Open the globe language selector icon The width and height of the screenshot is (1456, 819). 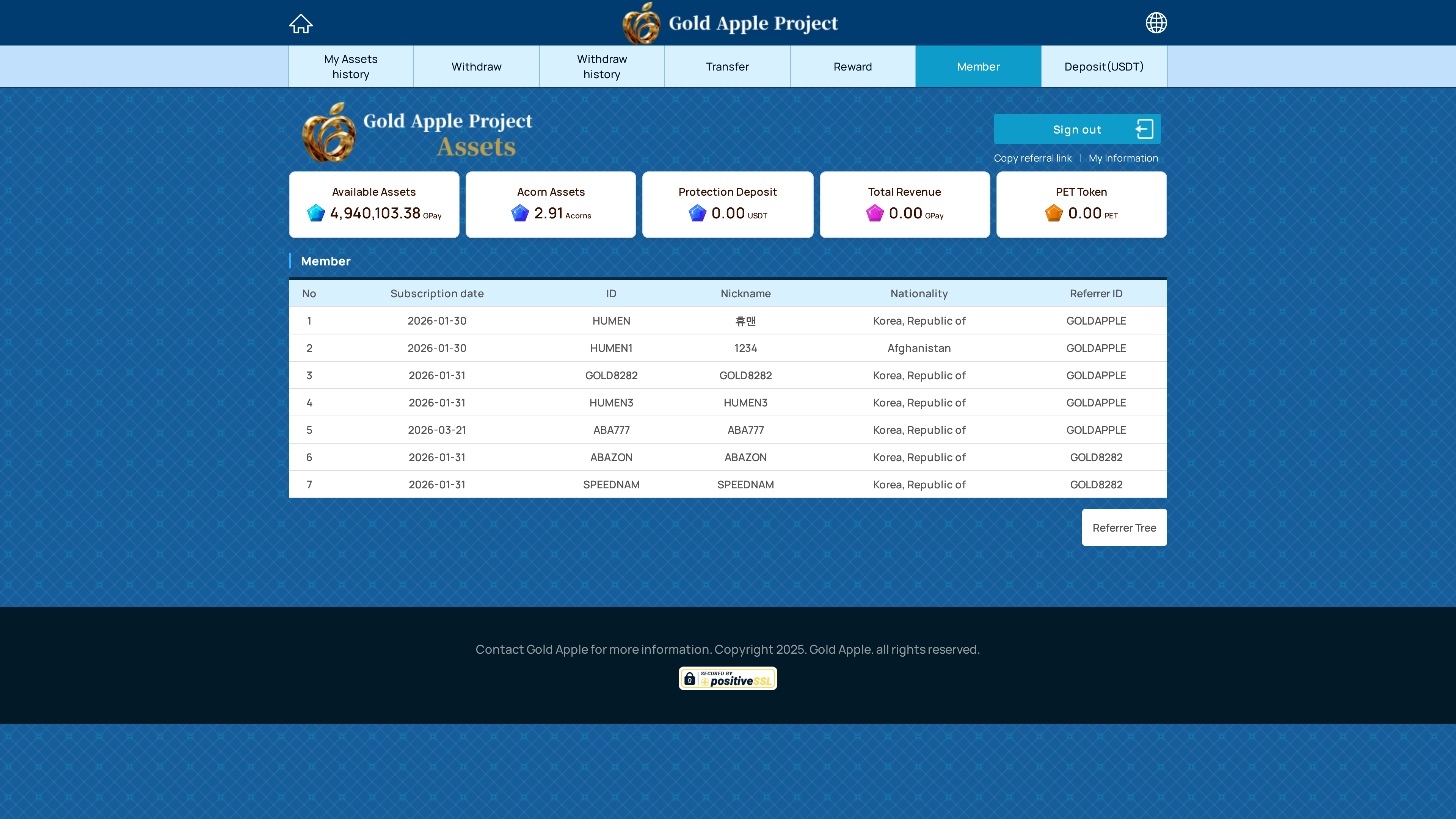[1156, 23]
